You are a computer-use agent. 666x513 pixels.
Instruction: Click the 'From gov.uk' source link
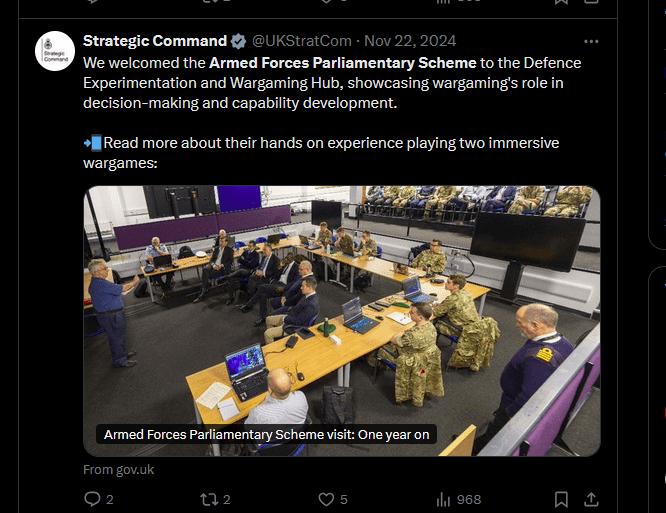[118, 470]
